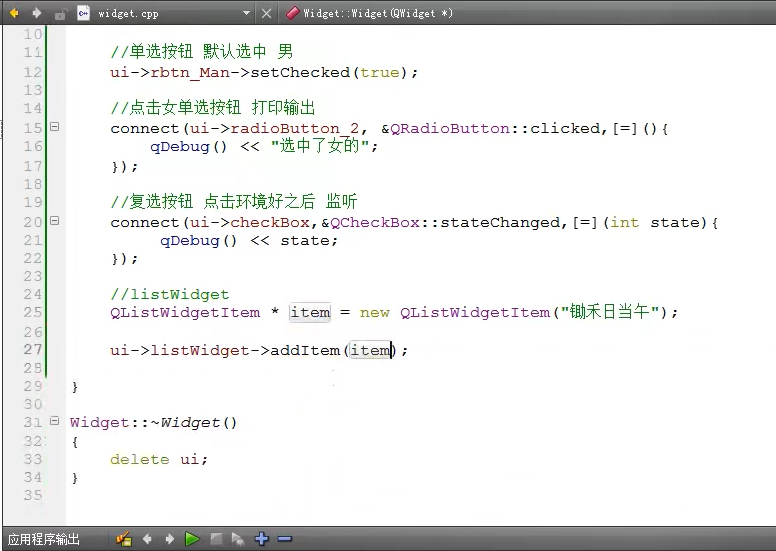Image resolution: width=776 pixels, height=551 pixels.
Task: Click the comment //单选按钮 默认选中 男
Action: 202,51
